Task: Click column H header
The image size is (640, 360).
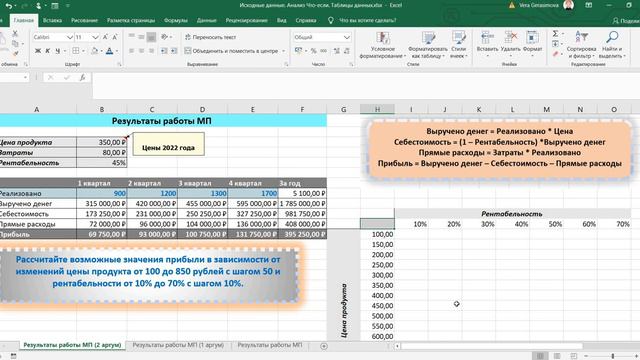Action: (x=377, y=109)
